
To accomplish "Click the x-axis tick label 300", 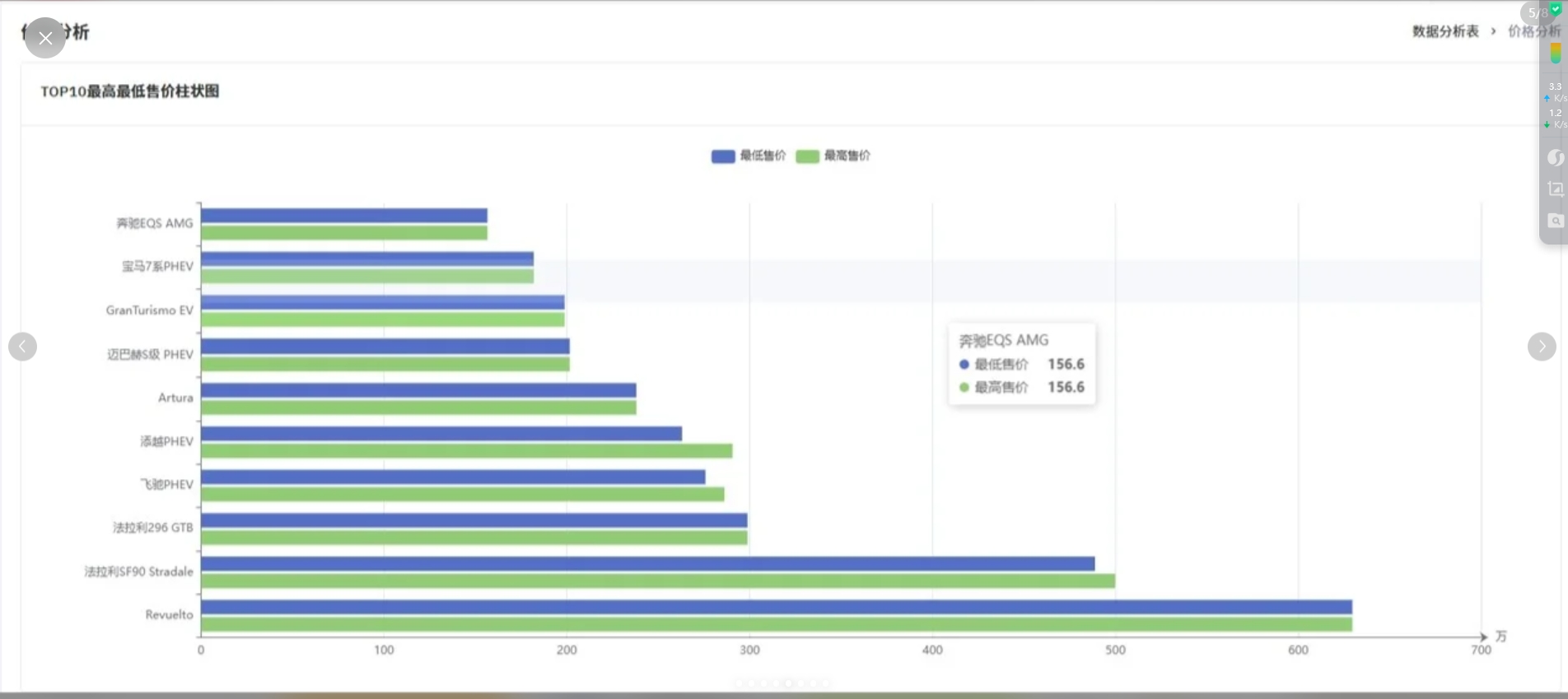I will point(749,650).
